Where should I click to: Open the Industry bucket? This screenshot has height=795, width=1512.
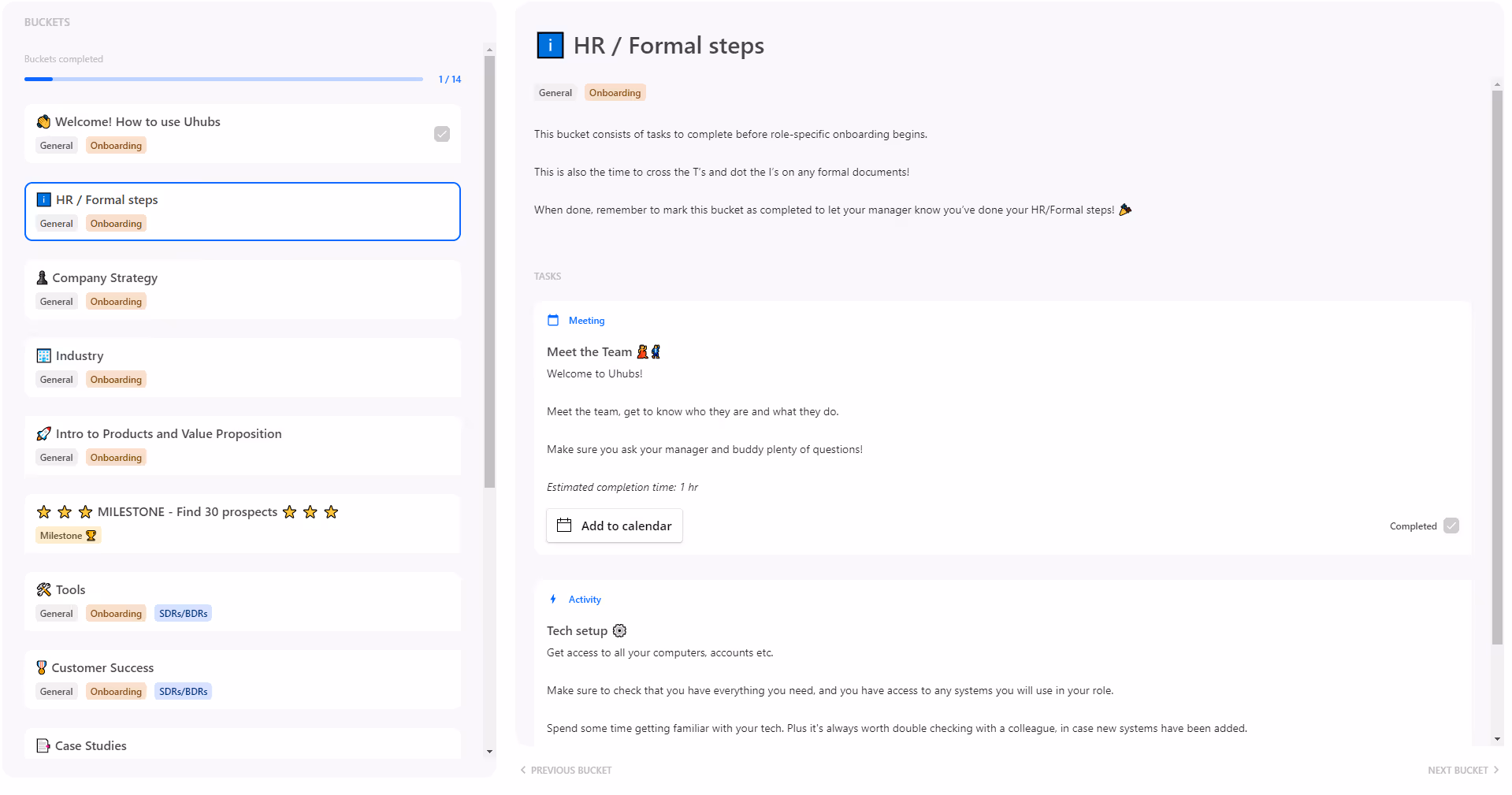[x=243, y=367]
